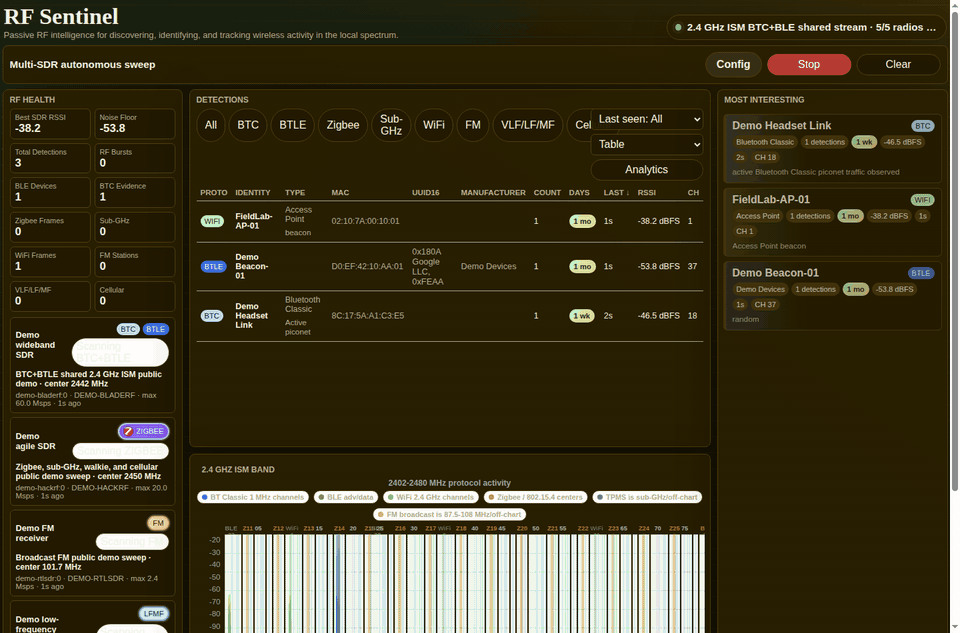The width and height of the screenshot is (960, 633).
Task: Click the '1 mo' days pill in FieldLab-AP-01 row
Action: (582, 221)
